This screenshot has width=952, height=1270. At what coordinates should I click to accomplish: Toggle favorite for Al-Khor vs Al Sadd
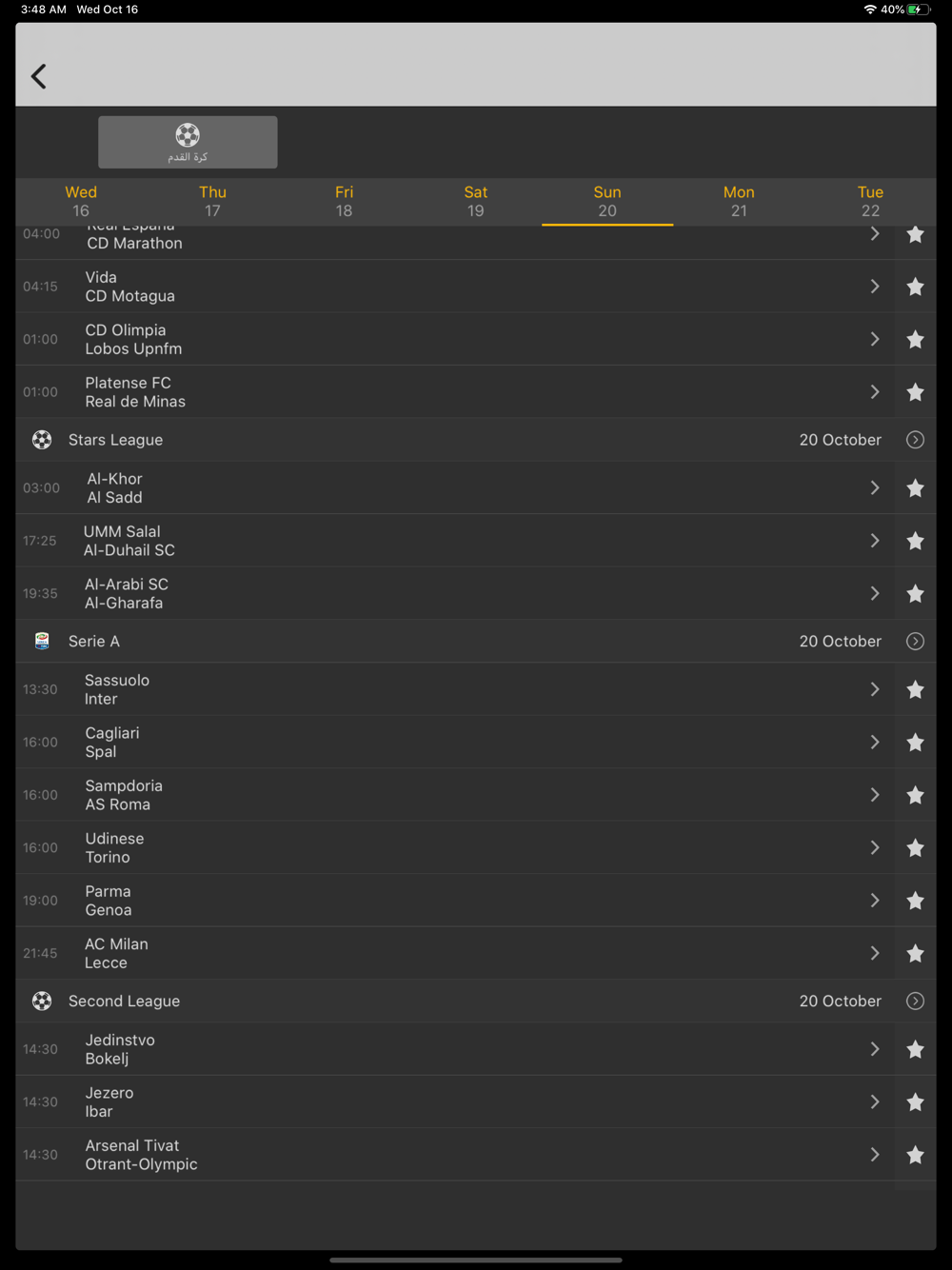[915, 488]
